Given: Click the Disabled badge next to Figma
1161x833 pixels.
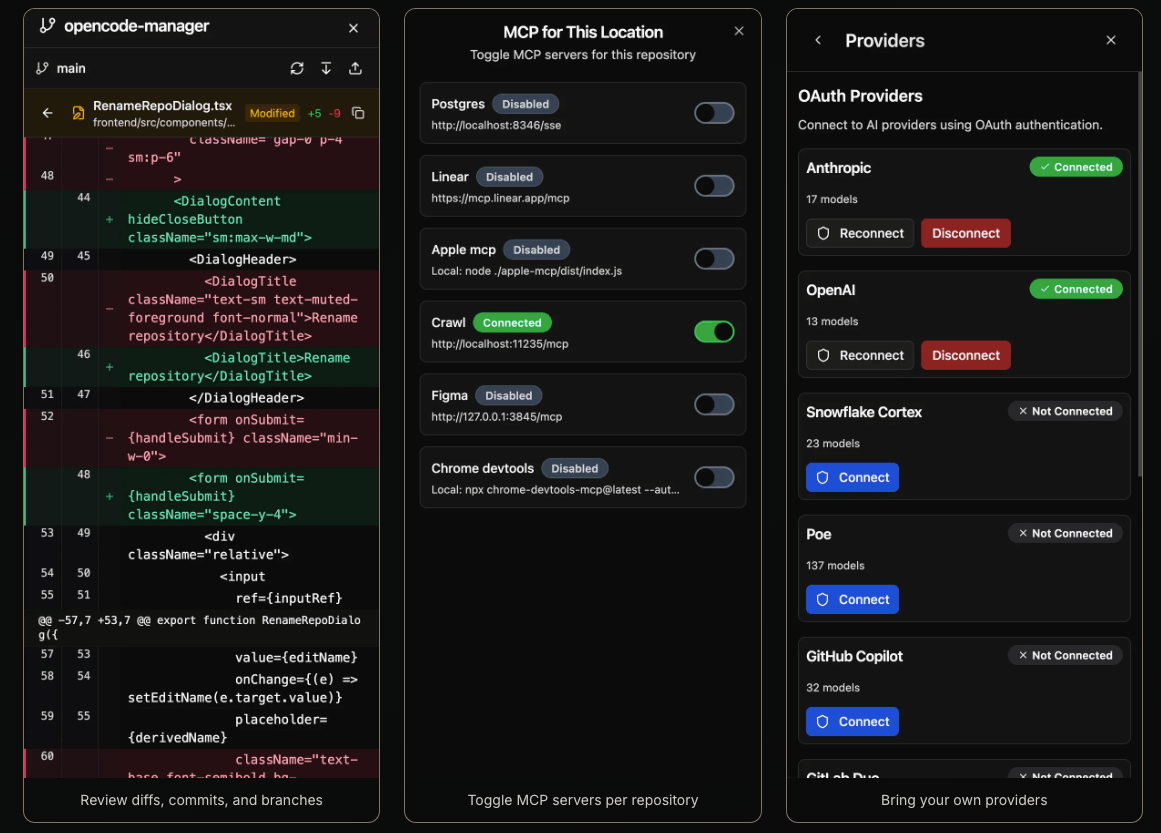Looking at the screenshot, I should tap(509, 395).
